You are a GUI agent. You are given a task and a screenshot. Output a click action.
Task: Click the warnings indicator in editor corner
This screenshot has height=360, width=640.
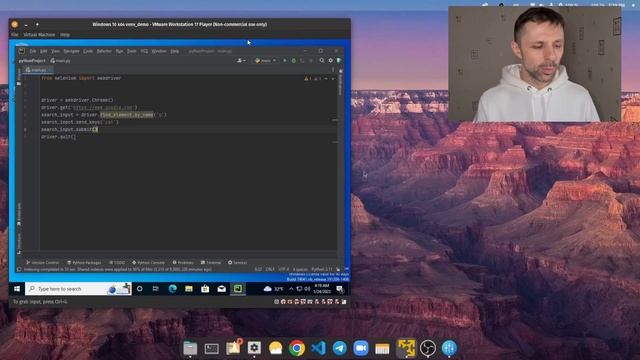(x=308, y=78)
